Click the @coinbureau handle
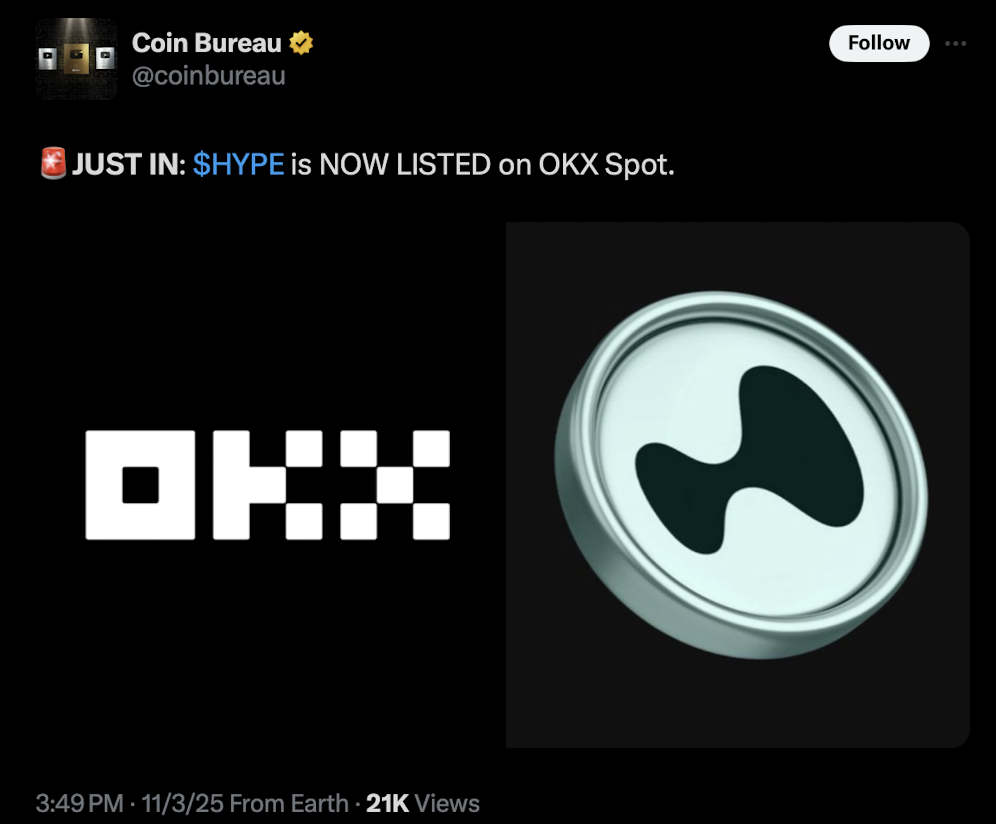996x824 pixels. coord(209,74)
